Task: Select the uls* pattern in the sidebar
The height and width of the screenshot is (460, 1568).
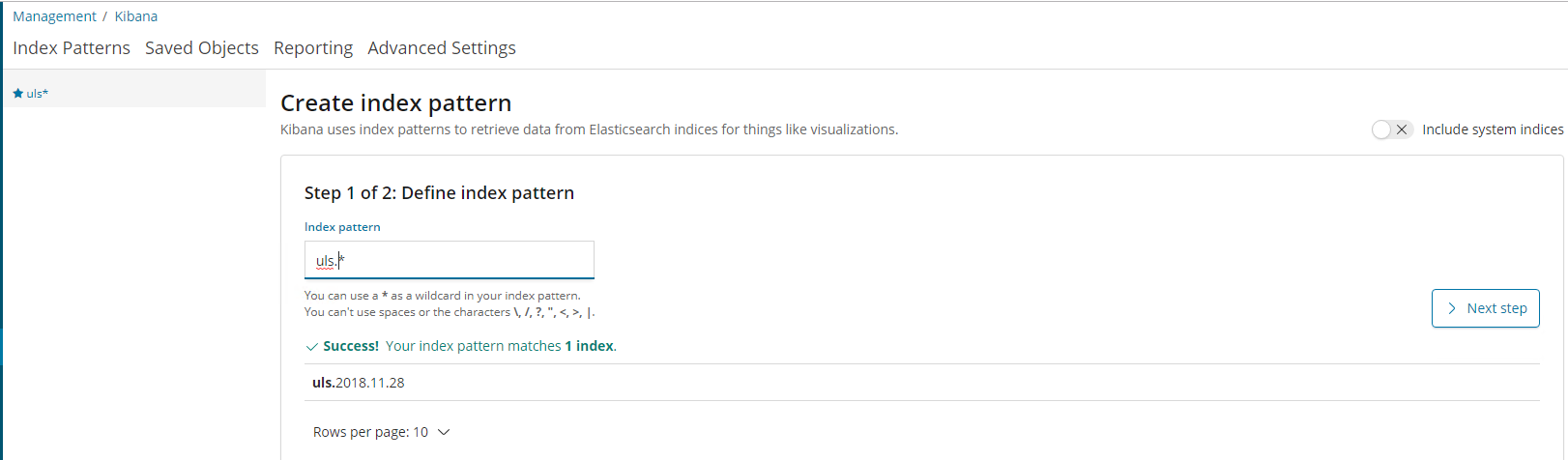Action: (38, 94)
